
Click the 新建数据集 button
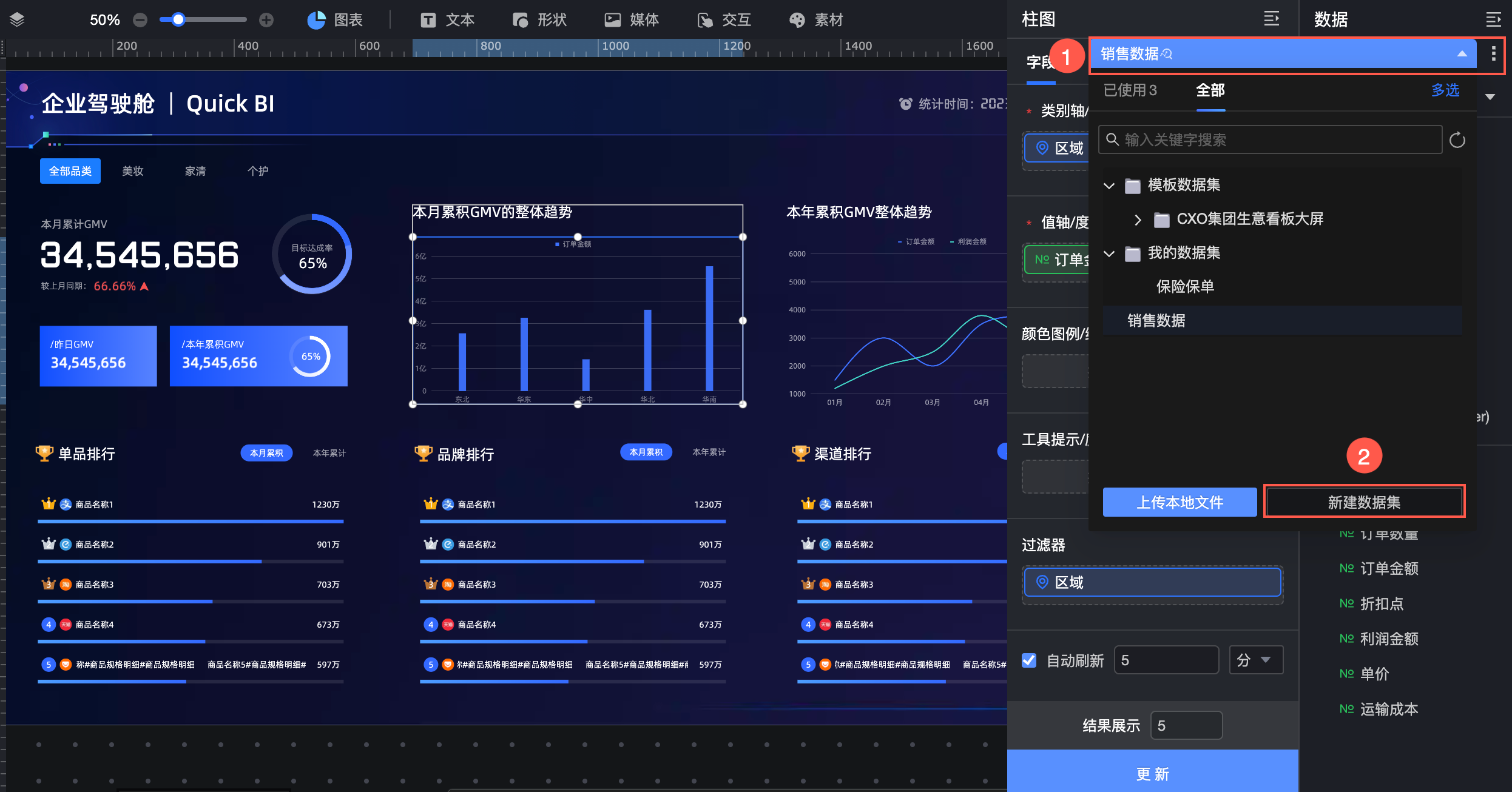click(1363, 502)
